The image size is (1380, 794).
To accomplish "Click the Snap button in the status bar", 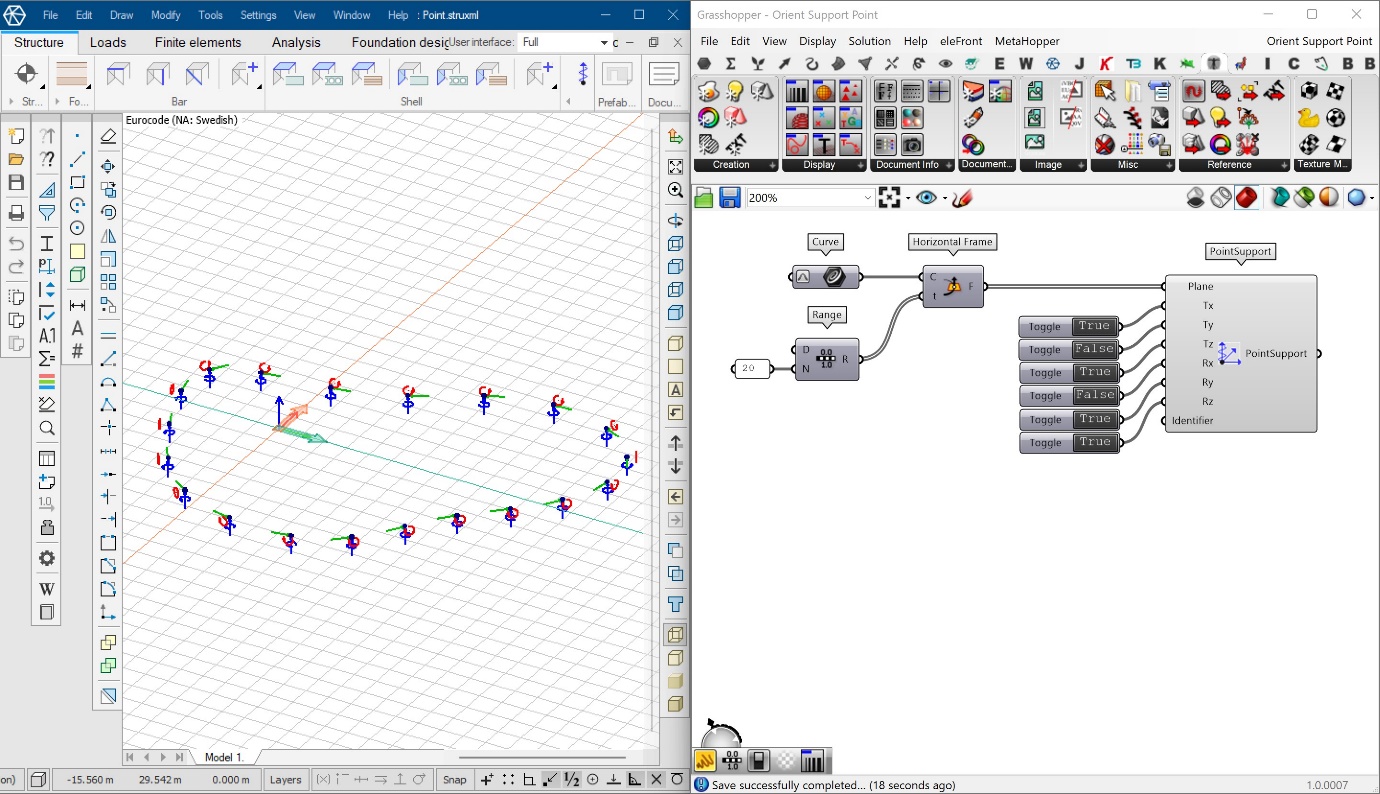I will coord(454,779).
